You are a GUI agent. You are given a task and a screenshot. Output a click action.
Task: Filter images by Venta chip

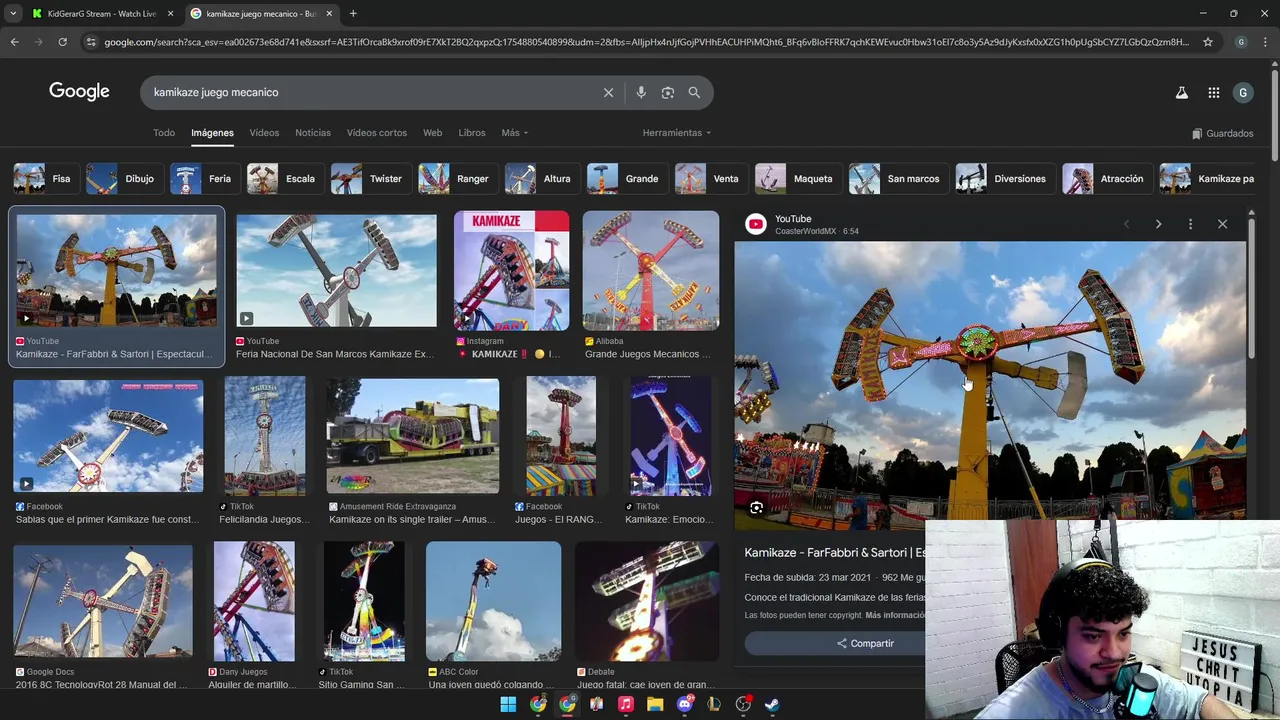pos(711,179)
